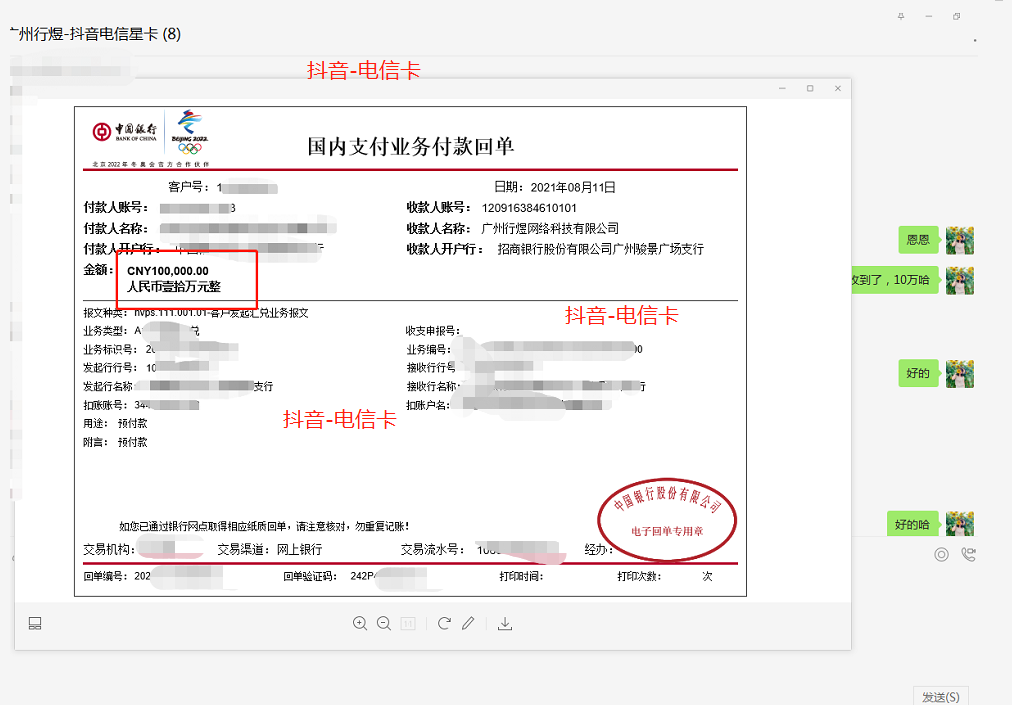Close the image viewer window
1012x705 pixels.
pyautogui.click(x=838, y=88)
